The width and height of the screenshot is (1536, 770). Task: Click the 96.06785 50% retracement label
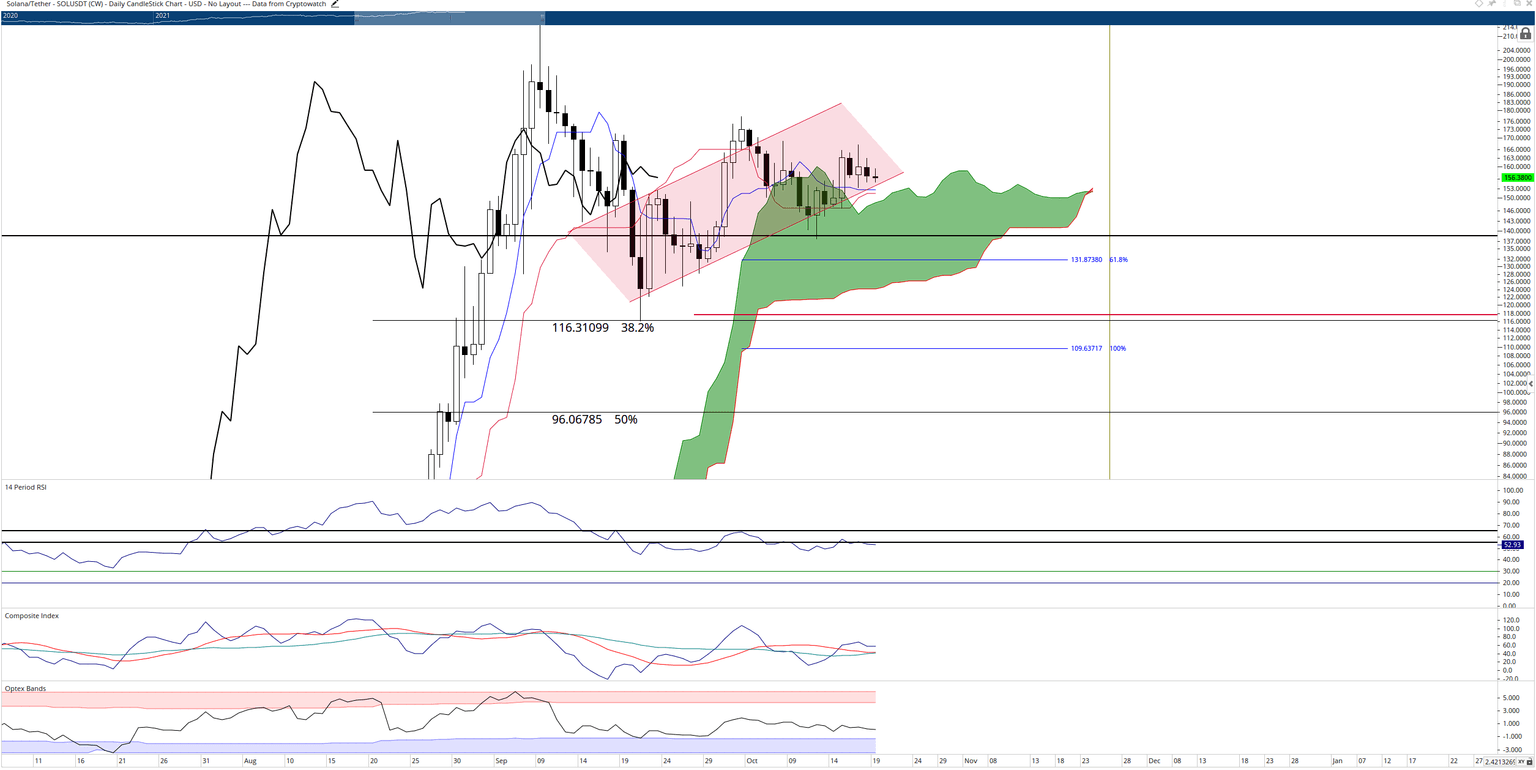click(x=595, y=420)
